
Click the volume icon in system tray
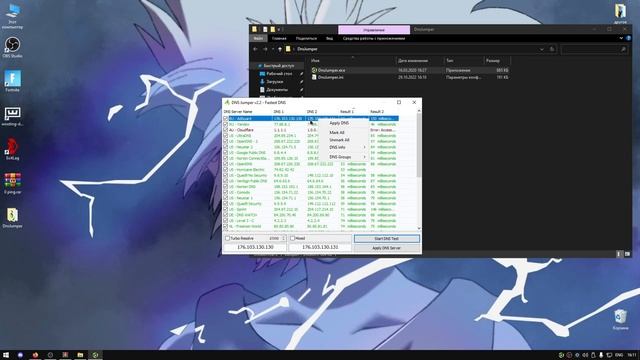coord(586,355)
